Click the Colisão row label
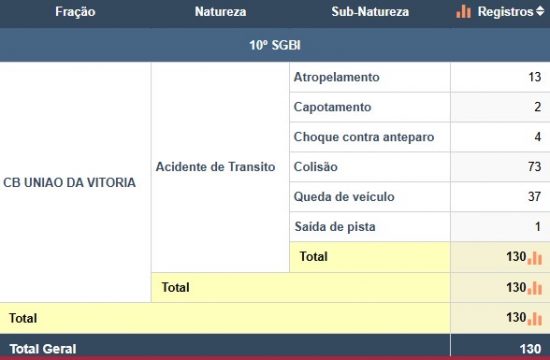550x360 pixels. (315, 167)
